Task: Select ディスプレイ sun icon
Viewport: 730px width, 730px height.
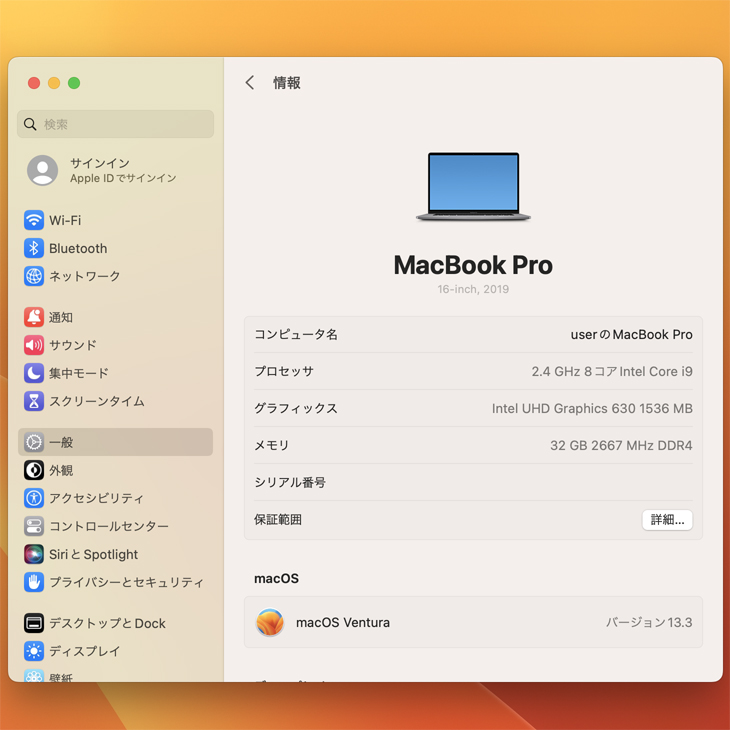Action: click(x=34, y=651)
